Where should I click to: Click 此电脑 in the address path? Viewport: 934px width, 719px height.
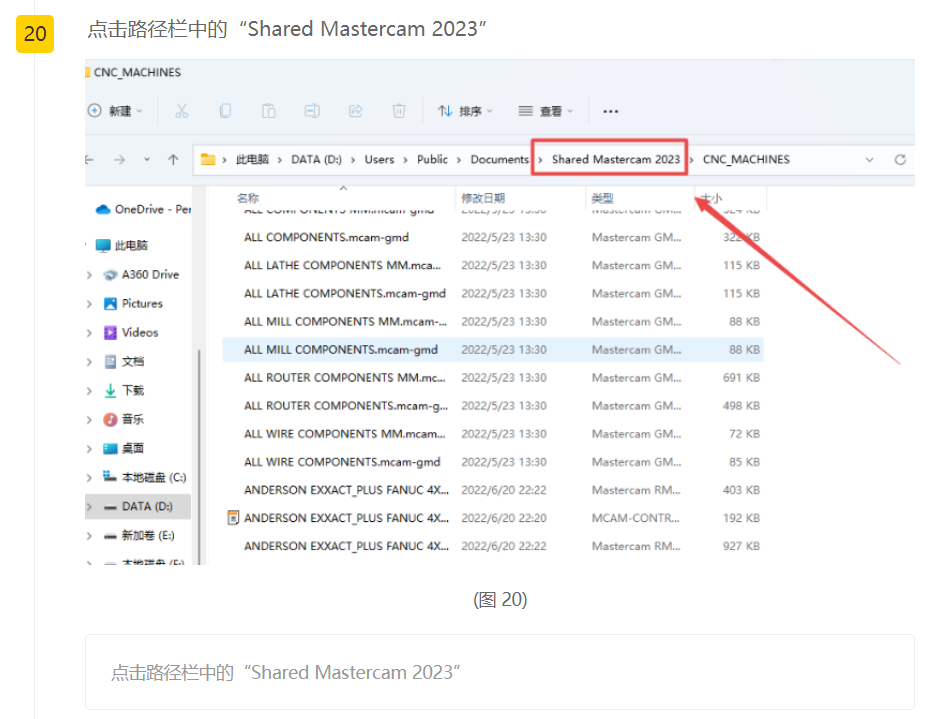252,160
